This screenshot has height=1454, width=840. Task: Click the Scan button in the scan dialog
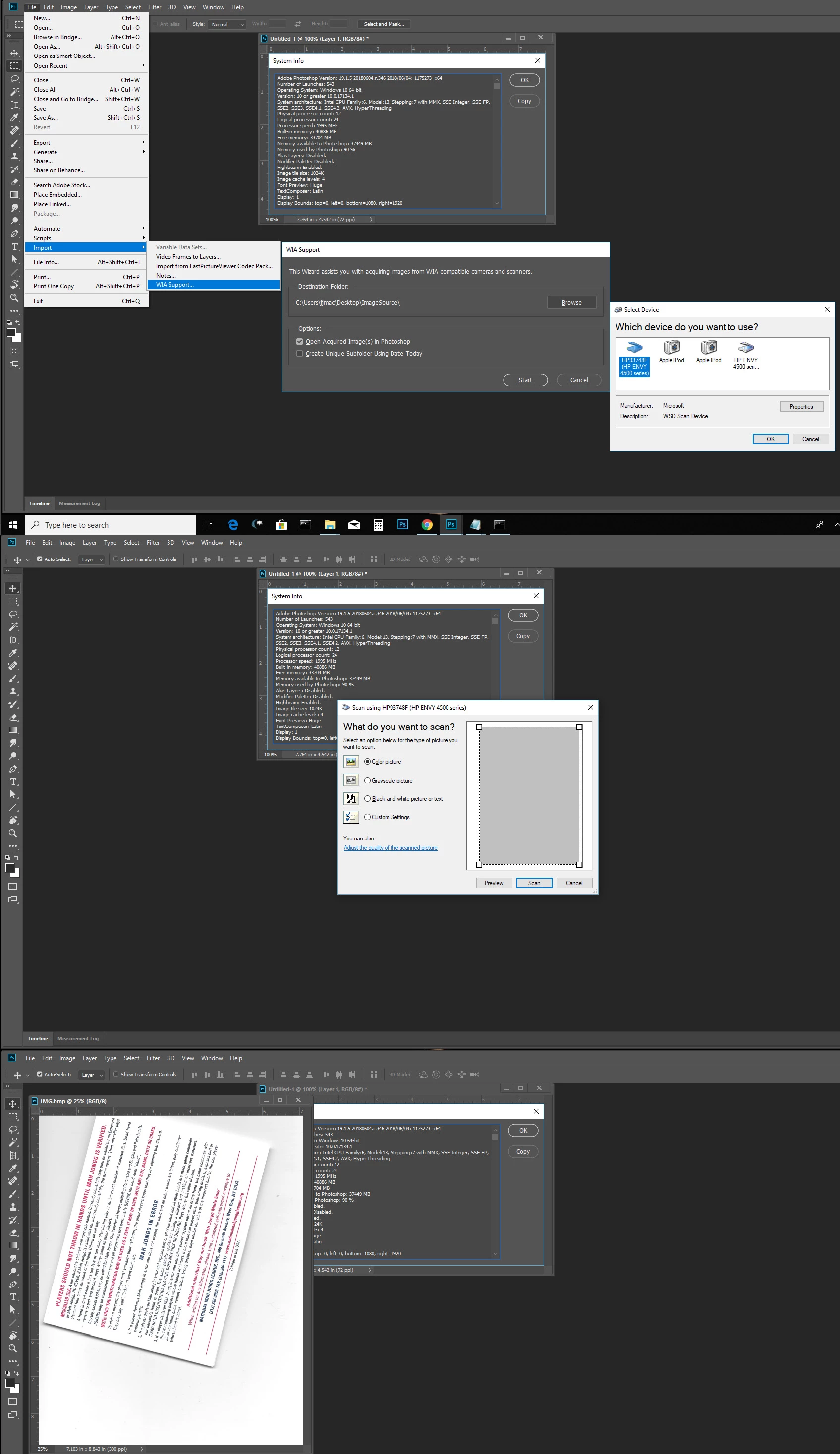[534, 883]
